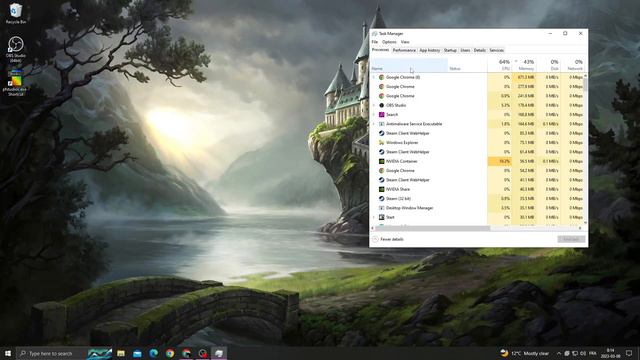This screenshot has height=360, width=640.
Task: Open the weather widget showing 12°C
Action: [x=524, y=353]
